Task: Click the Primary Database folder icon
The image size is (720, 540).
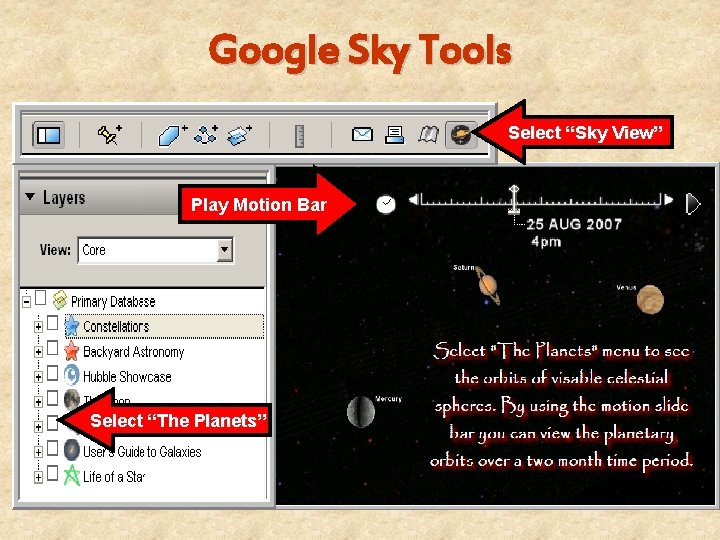Action: 60,300
